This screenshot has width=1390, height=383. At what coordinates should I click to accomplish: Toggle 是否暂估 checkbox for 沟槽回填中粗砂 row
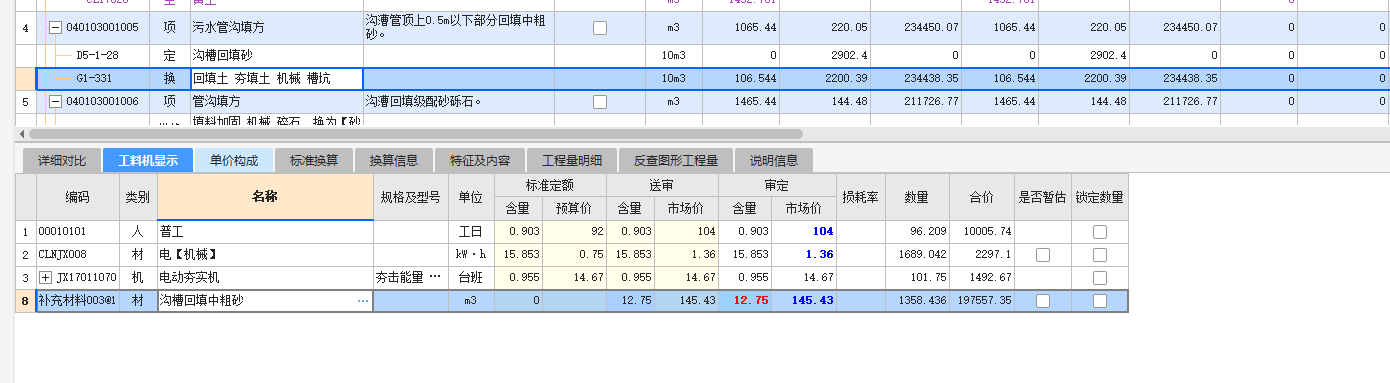(1043, 301)
